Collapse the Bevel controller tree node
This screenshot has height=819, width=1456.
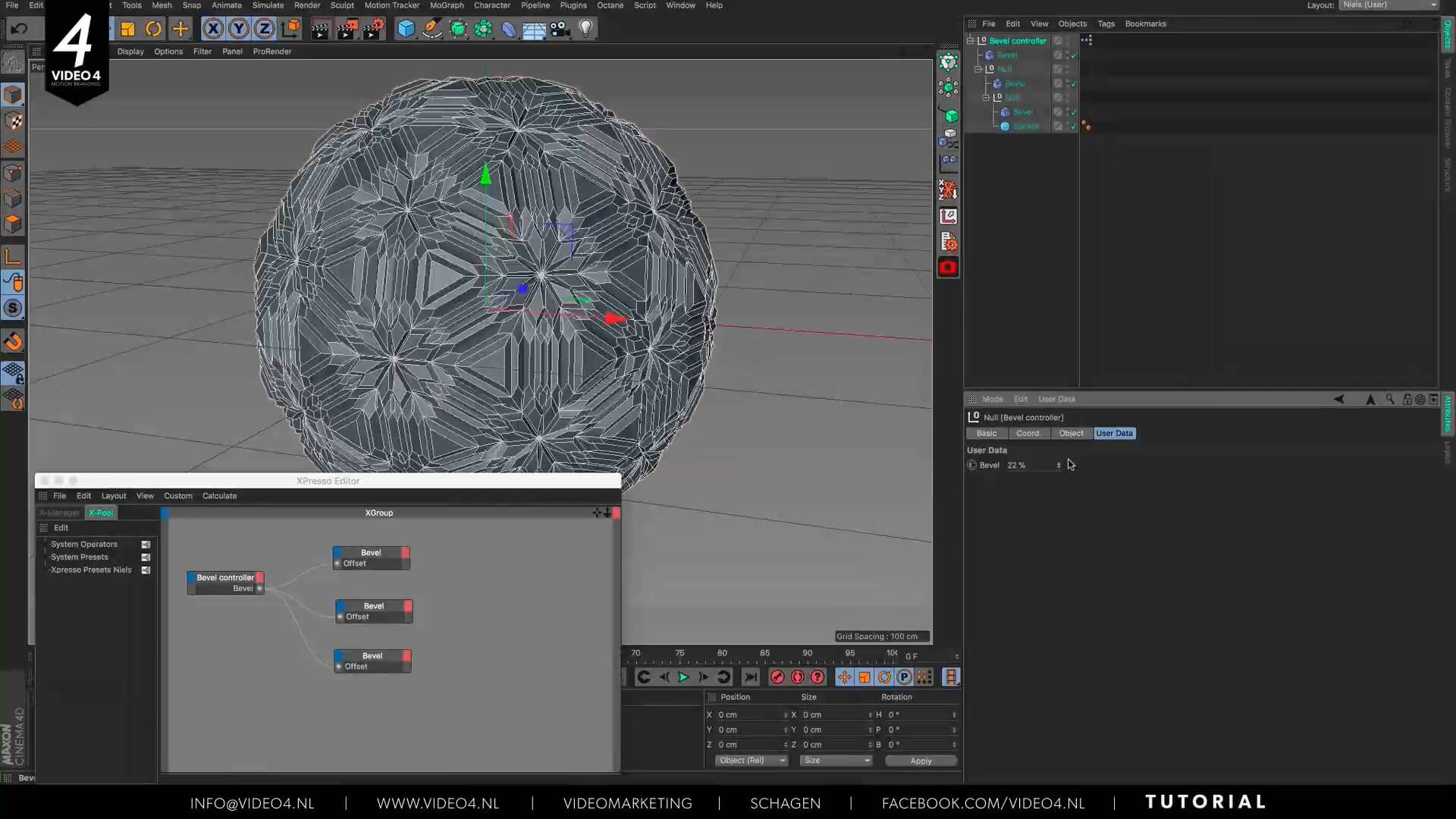(970, 40)
